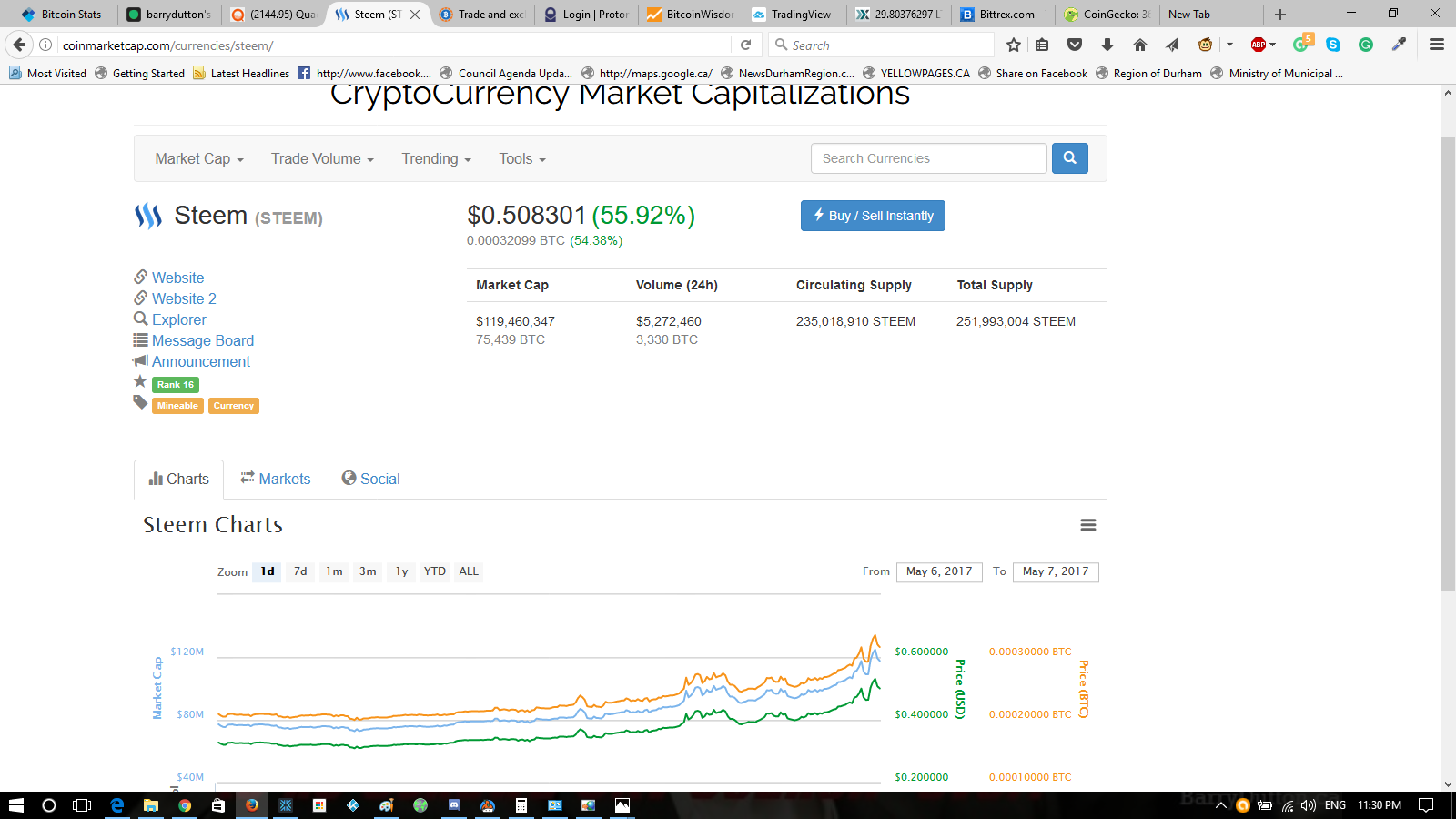Image resolution: width=1456 pixels, height=819 pixels.
Task: Set chart zoom to ALL
Action: (x=469, y=571)
